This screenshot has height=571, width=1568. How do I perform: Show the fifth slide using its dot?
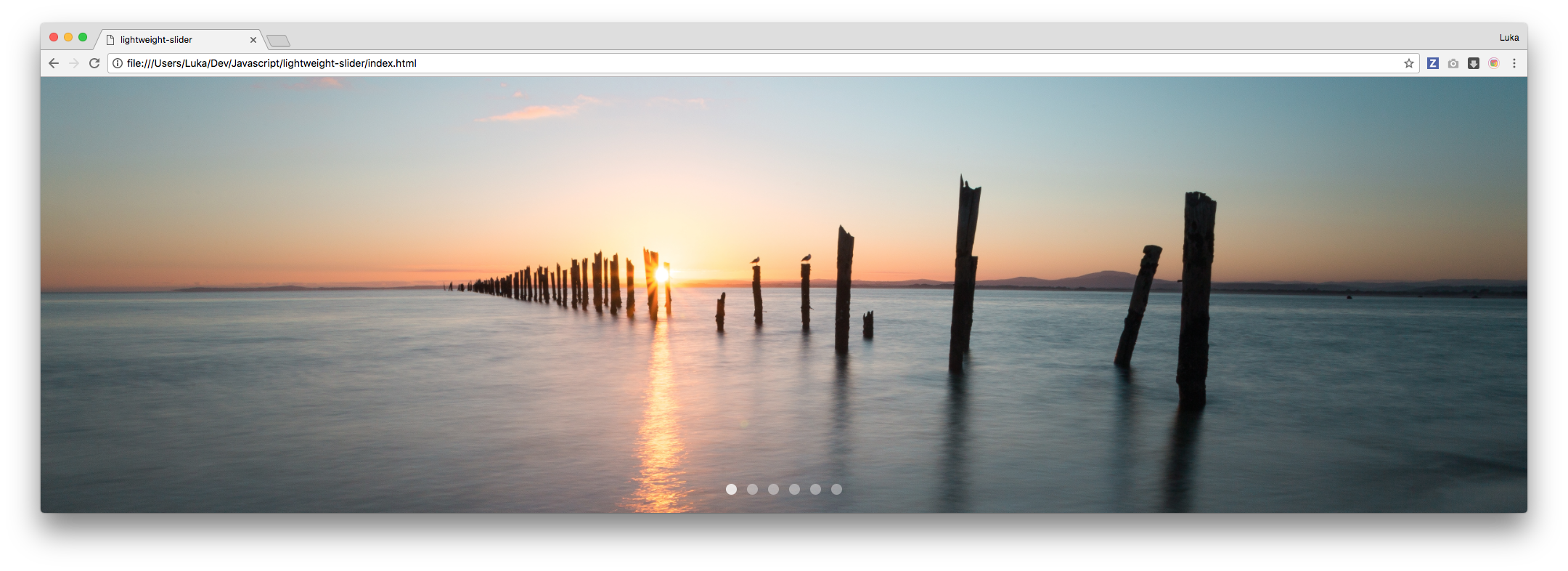click(815, 489)
